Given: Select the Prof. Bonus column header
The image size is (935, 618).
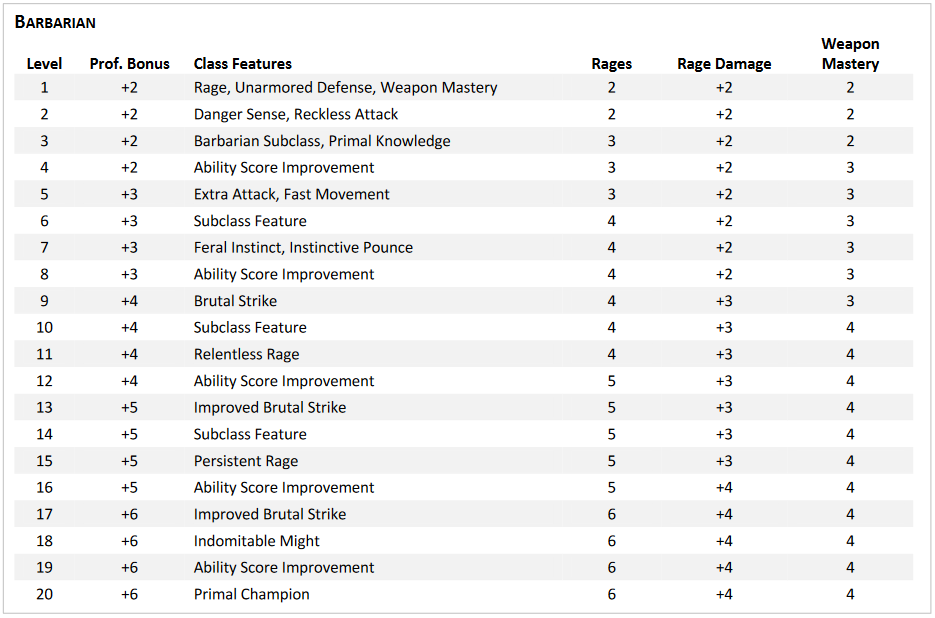Looking at the screenshot, I should point(129,64).
